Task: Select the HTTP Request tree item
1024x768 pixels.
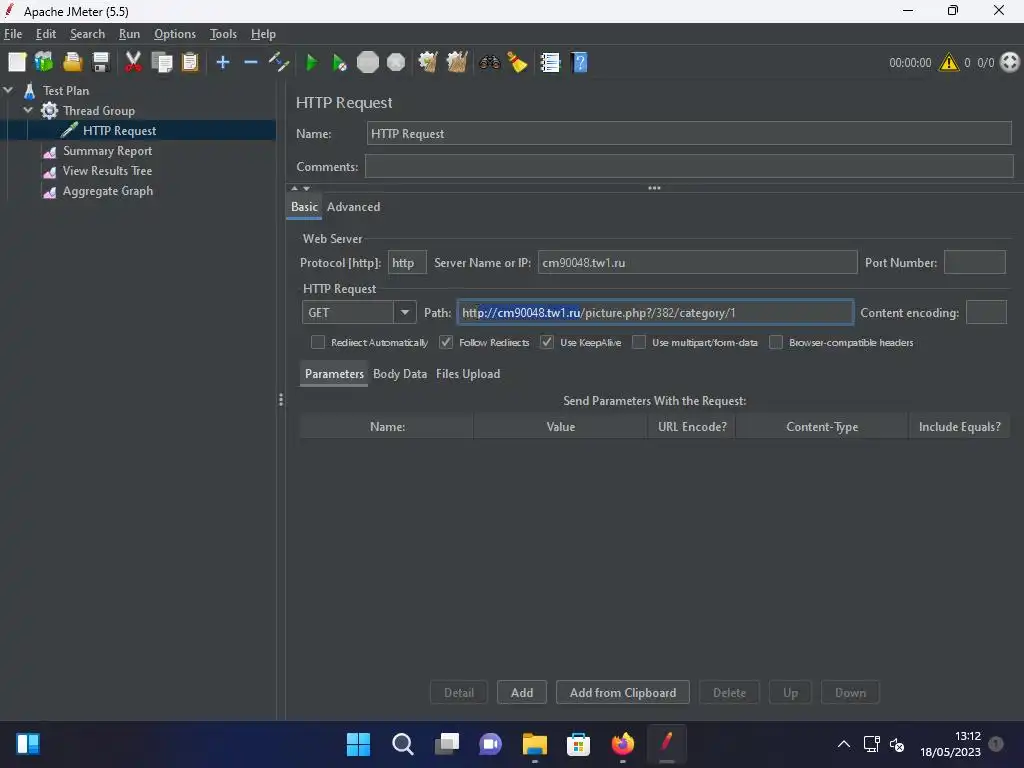Action: [x=120, y=131]
